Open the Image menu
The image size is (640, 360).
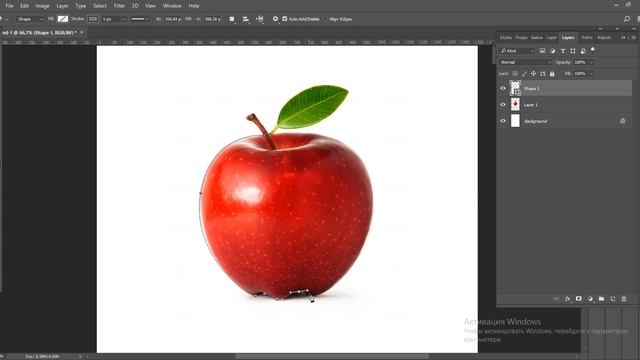pyautogui.click(x=42, y=6)
